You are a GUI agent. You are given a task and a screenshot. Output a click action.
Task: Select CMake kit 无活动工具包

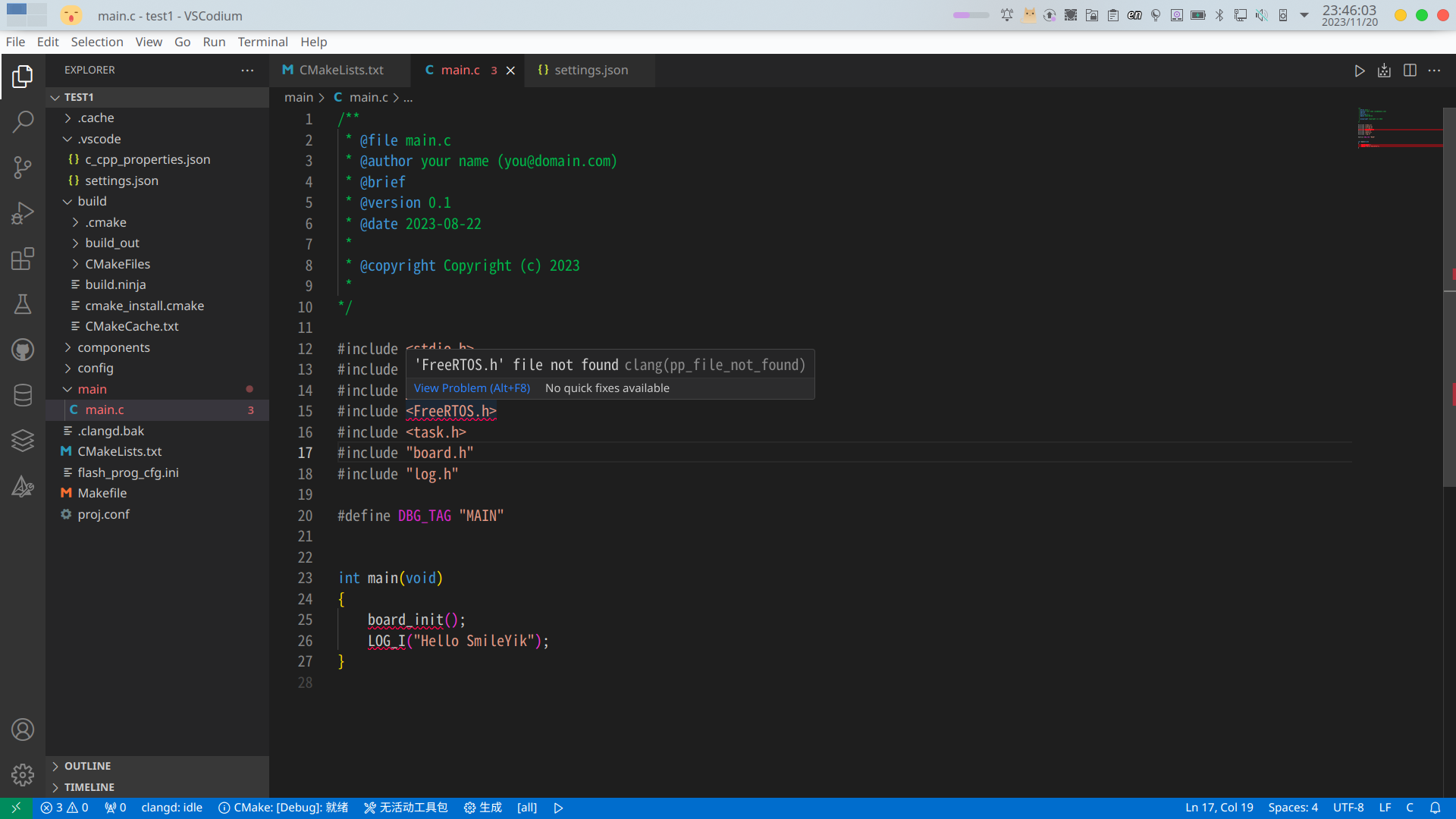[x=406, y=808]
